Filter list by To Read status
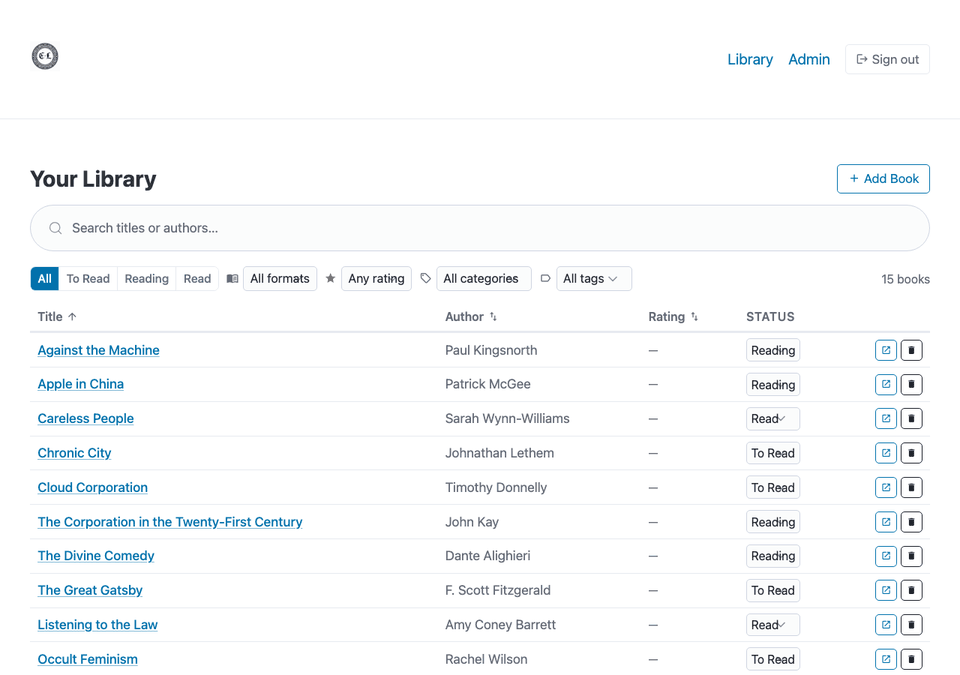This screenshot has height=675, width=960. click(x=88, y=279)
